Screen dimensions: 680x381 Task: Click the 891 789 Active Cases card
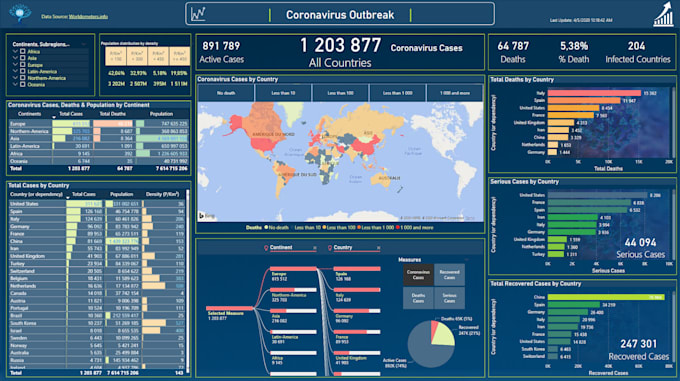click(222, 52)
